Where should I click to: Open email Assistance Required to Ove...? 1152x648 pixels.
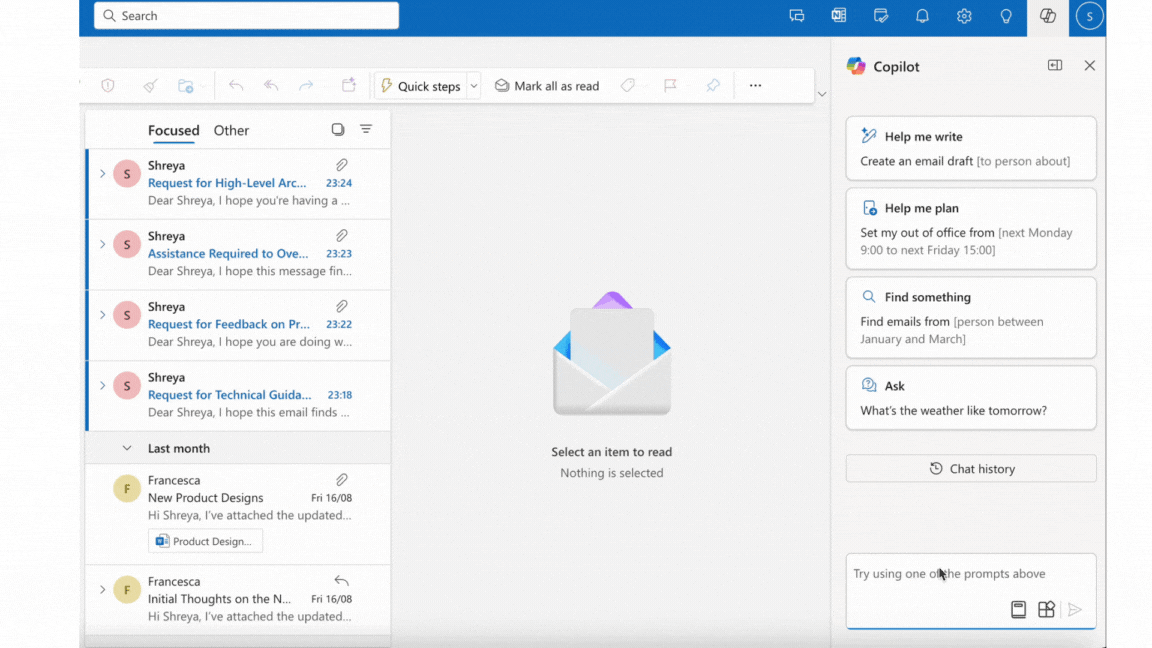coord(239,254)
